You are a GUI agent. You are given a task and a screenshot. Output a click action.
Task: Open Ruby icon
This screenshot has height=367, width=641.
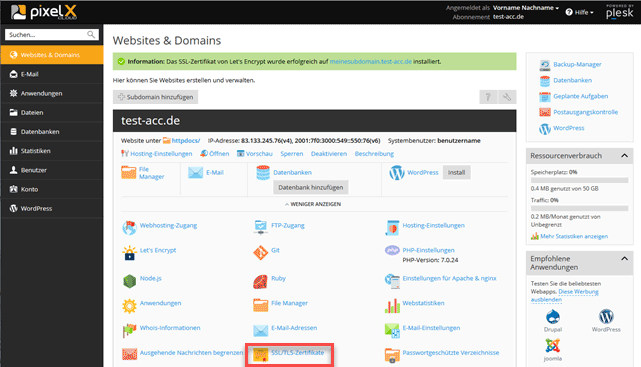260,281
